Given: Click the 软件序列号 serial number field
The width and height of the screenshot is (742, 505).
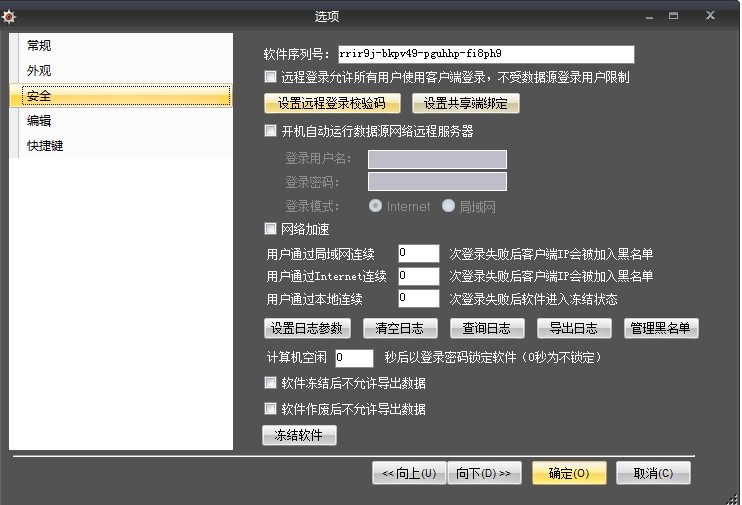Looking at the screenshot, I should 486,54.
